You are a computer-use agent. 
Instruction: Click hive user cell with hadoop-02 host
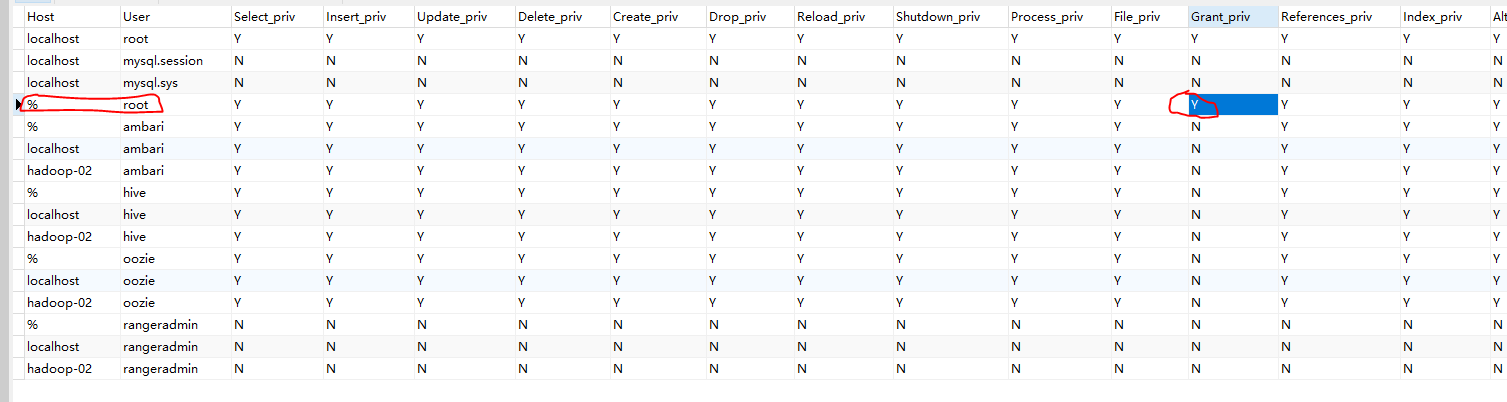[x=174, y=237]
